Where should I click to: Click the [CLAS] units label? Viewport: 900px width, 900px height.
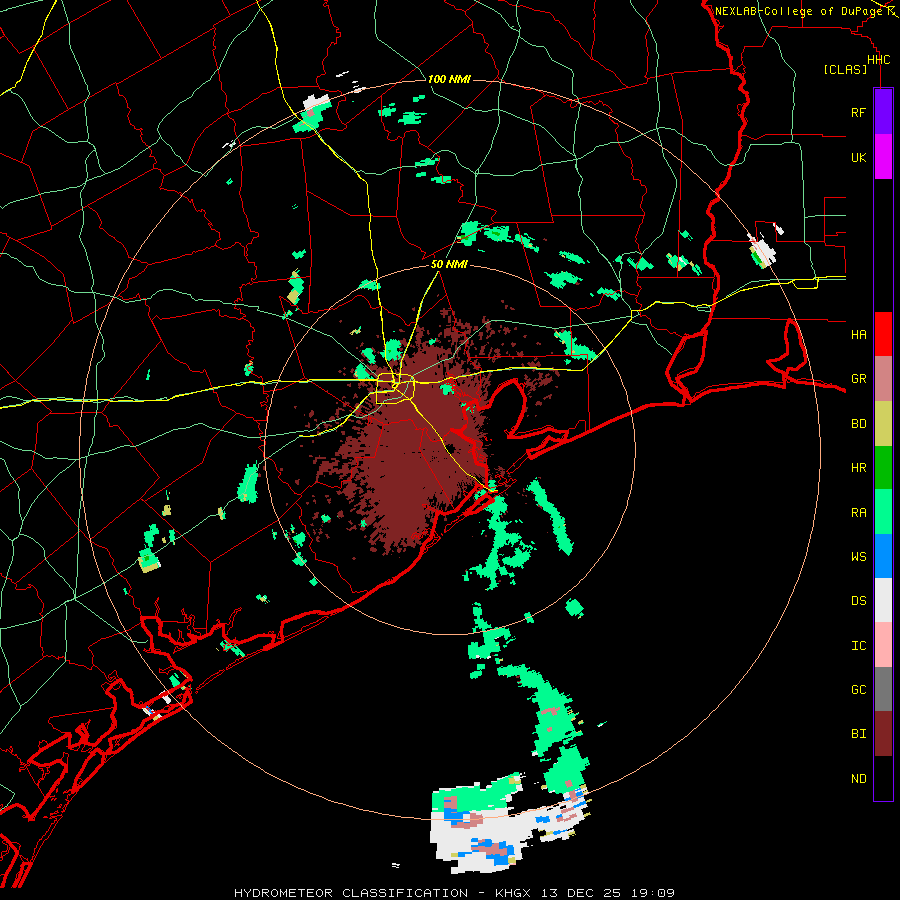845,70
